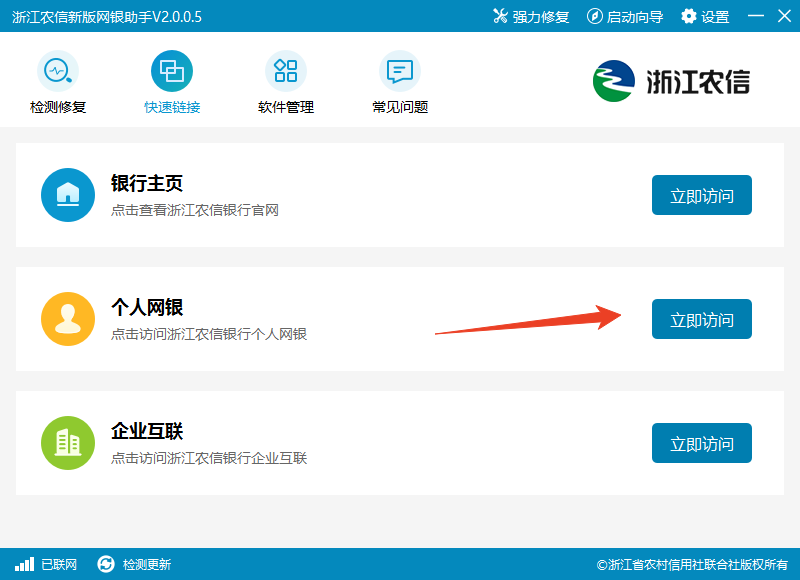This screenshot has height=580, width=800.
Task: Click the green building icon beside 企业互联
Action: click(67, 443)
